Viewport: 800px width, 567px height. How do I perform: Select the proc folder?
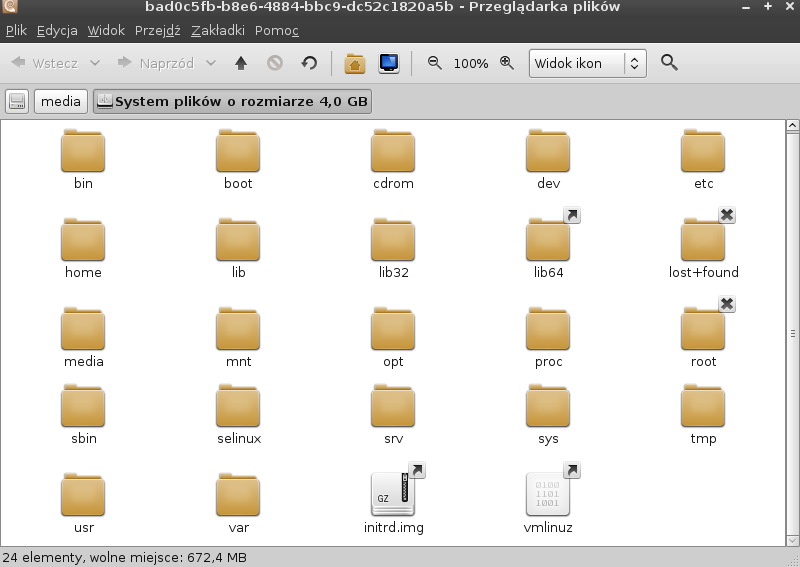point(548,337)
